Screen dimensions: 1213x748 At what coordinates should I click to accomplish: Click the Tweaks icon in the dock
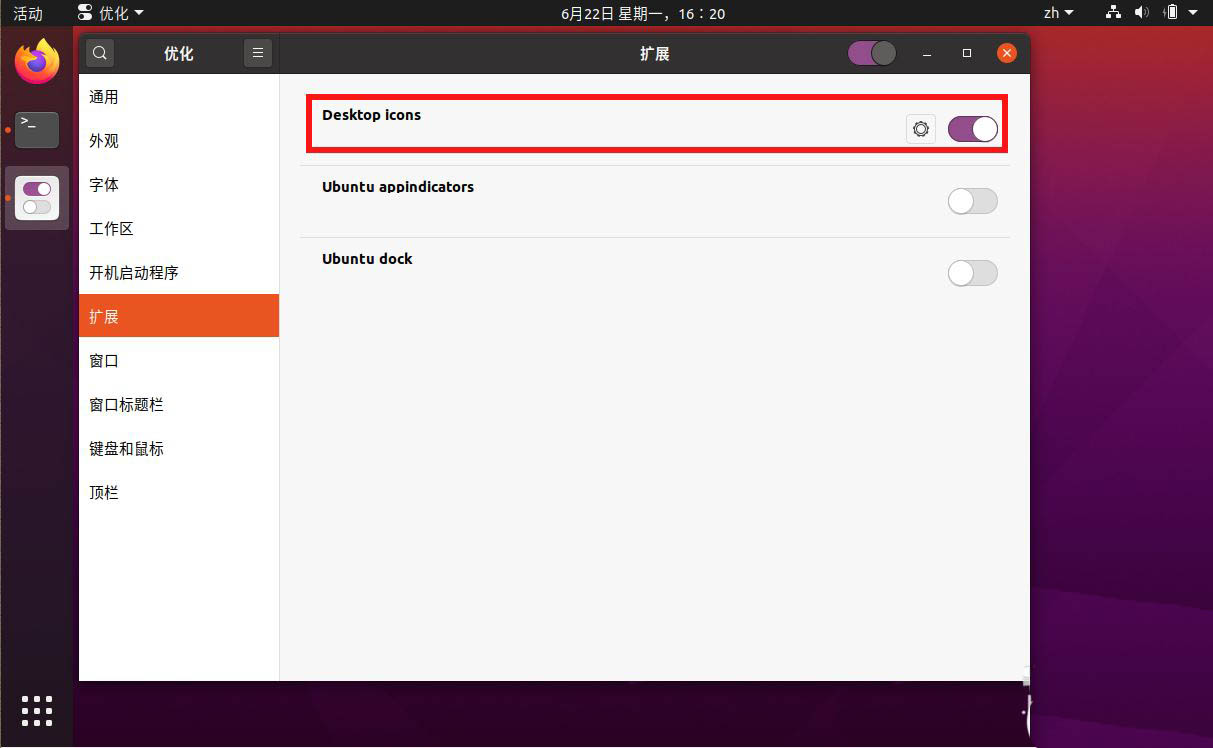click(x=37, y=198)
